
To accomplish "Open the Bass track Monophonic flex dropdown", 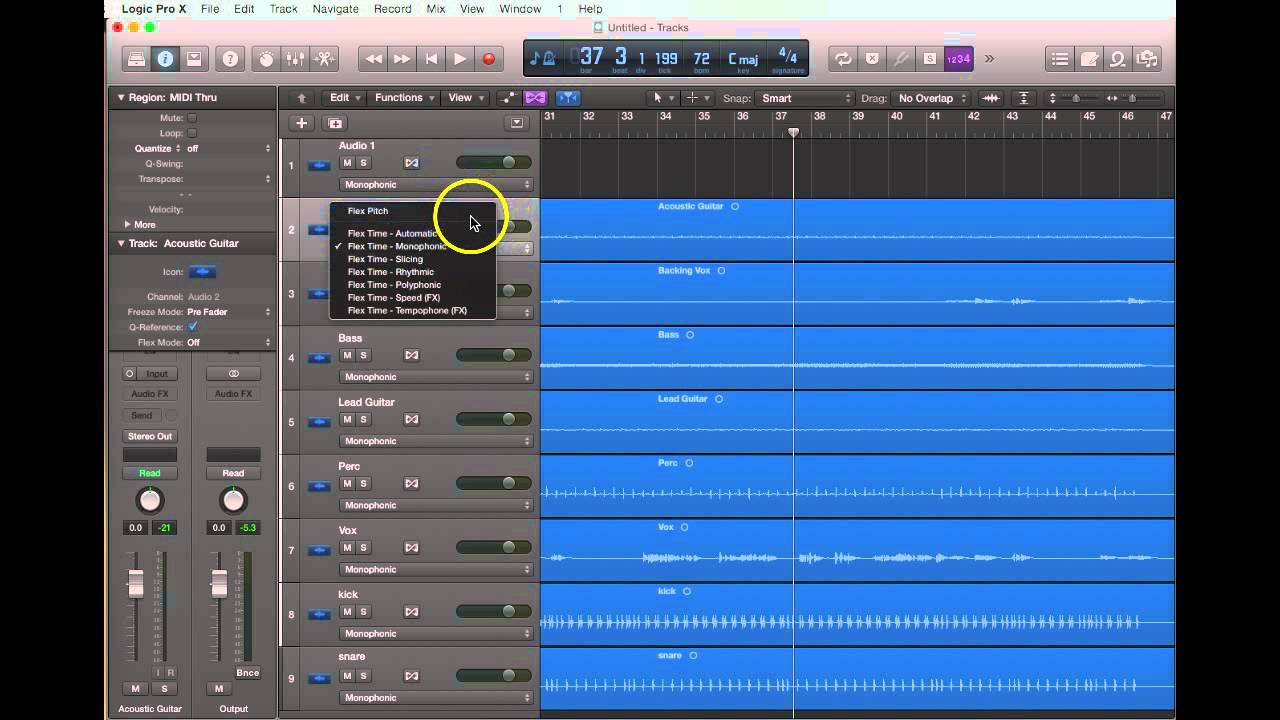I will click(436, 377).
